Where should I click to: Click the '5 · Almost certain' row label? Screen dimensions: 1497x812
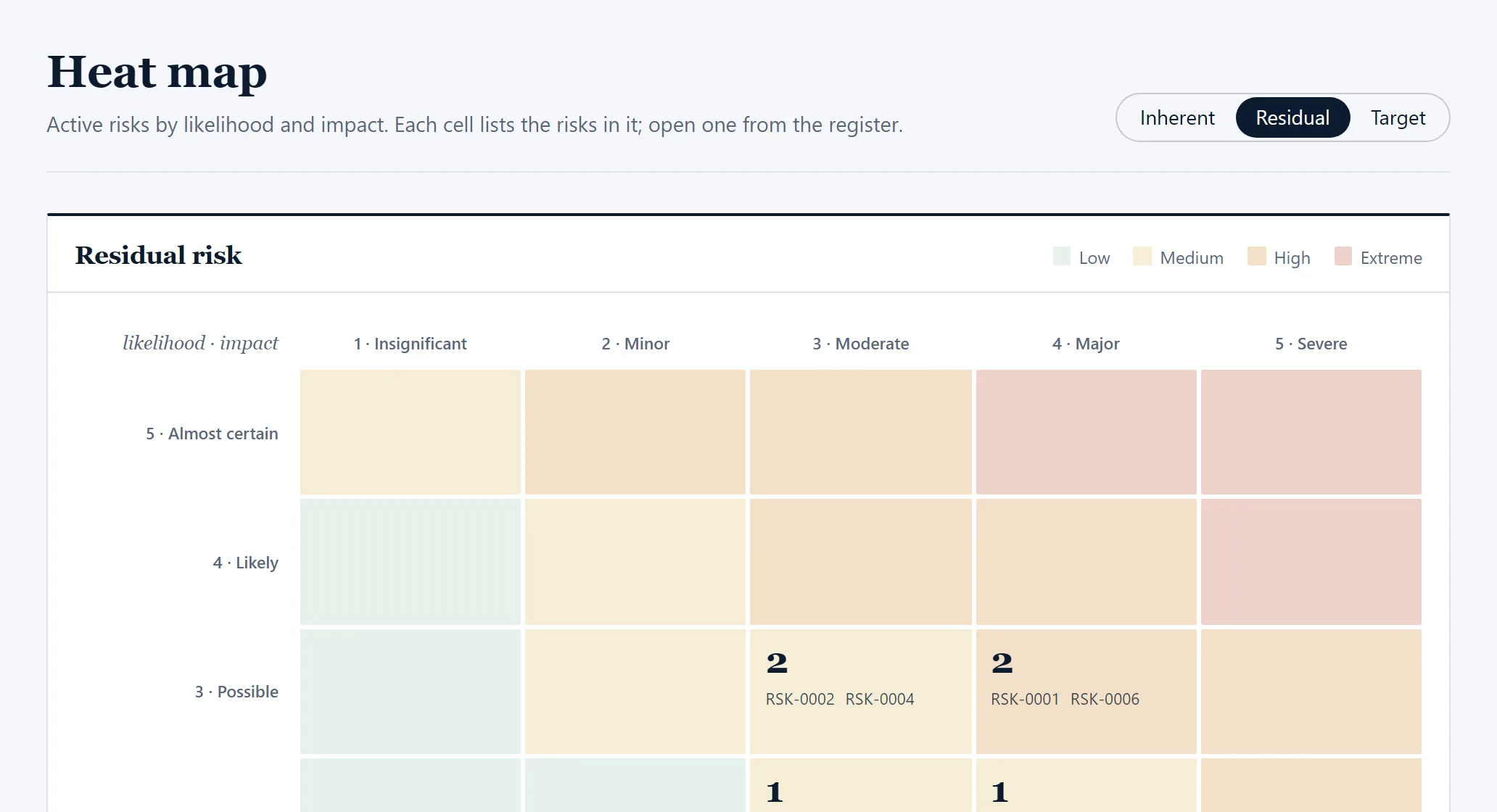click(212, 434)
